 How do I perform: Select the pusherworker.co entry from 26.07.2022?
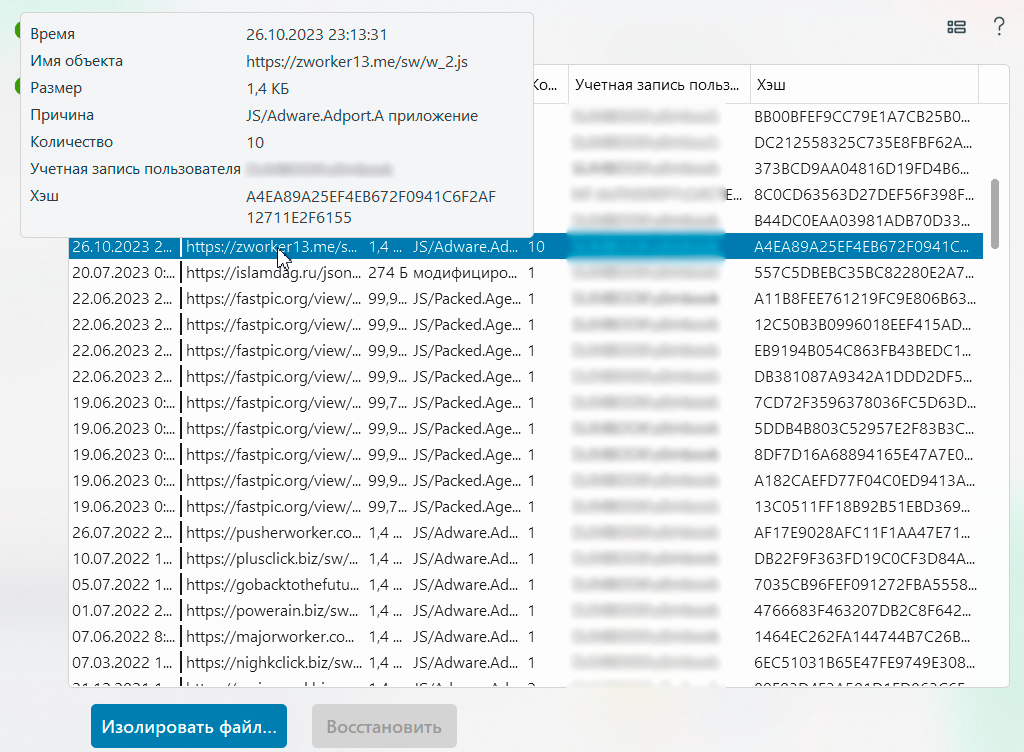point(272,532)
